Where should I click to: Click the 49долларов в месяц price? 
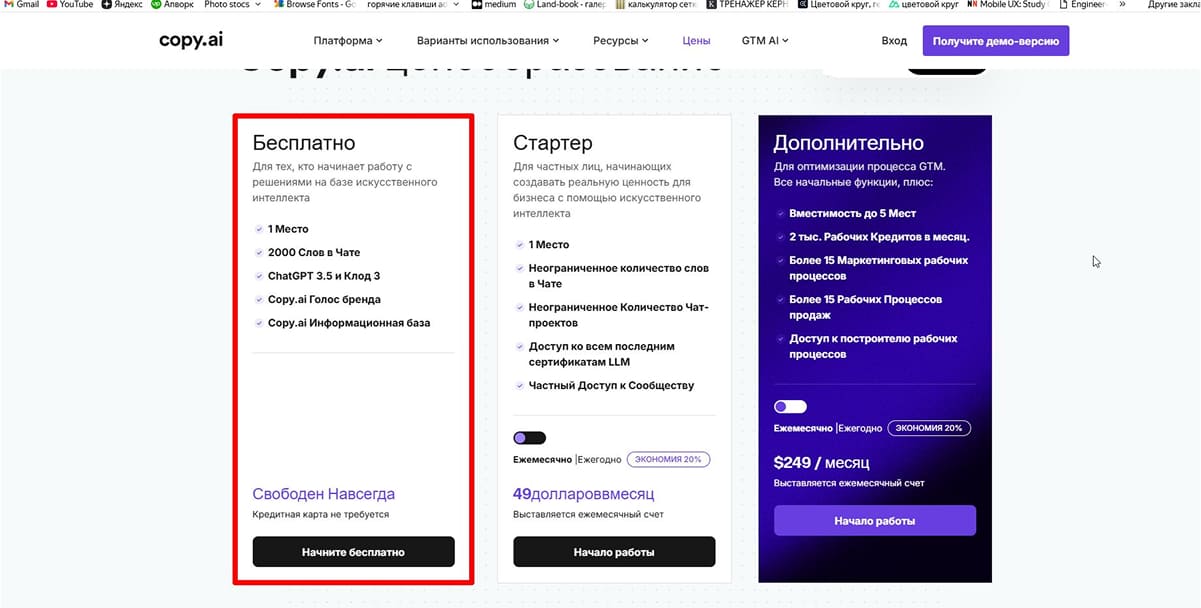coord(584,494)
